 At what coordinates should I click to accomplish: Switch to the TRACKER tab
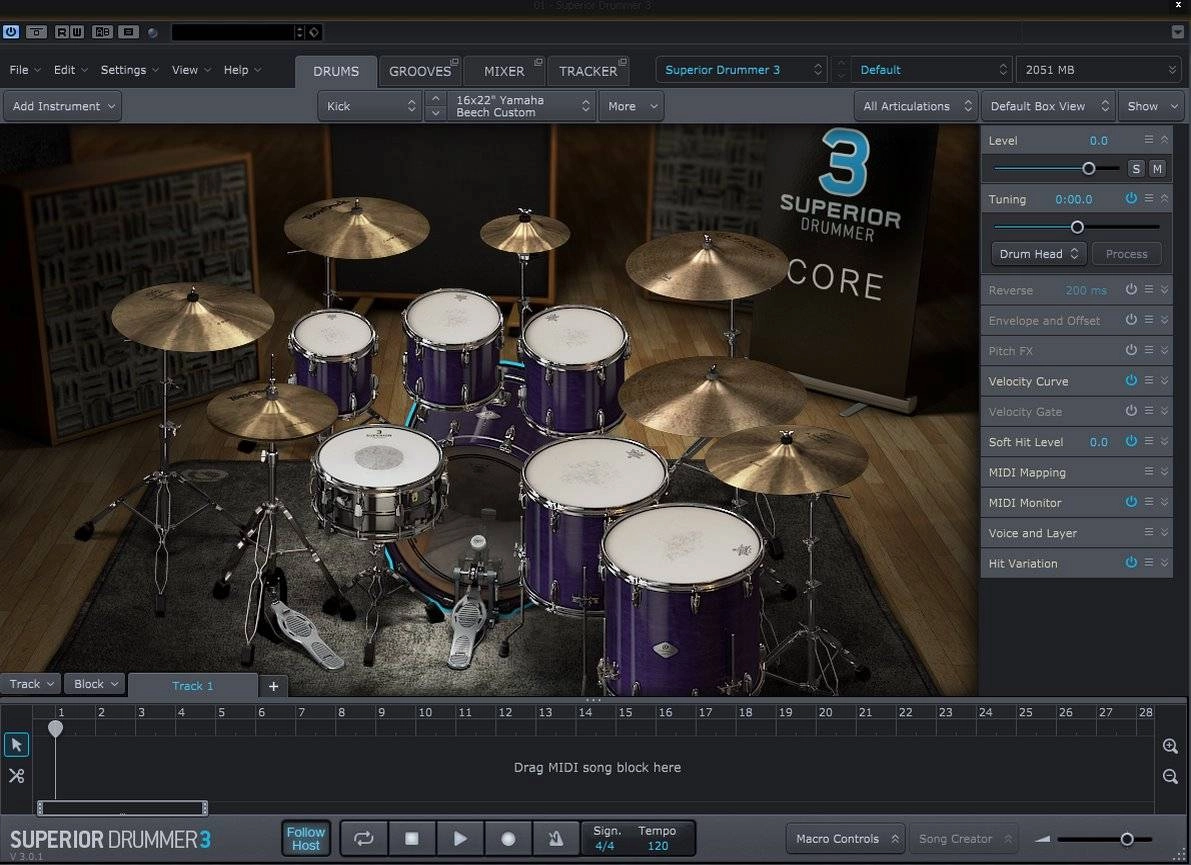pos(588,71)
